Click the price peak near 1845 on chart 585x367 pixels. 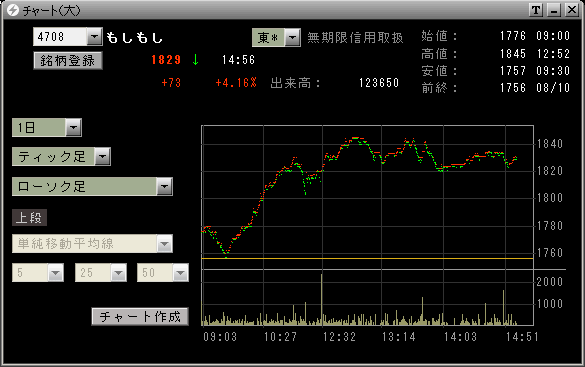(x=355, y=138)
